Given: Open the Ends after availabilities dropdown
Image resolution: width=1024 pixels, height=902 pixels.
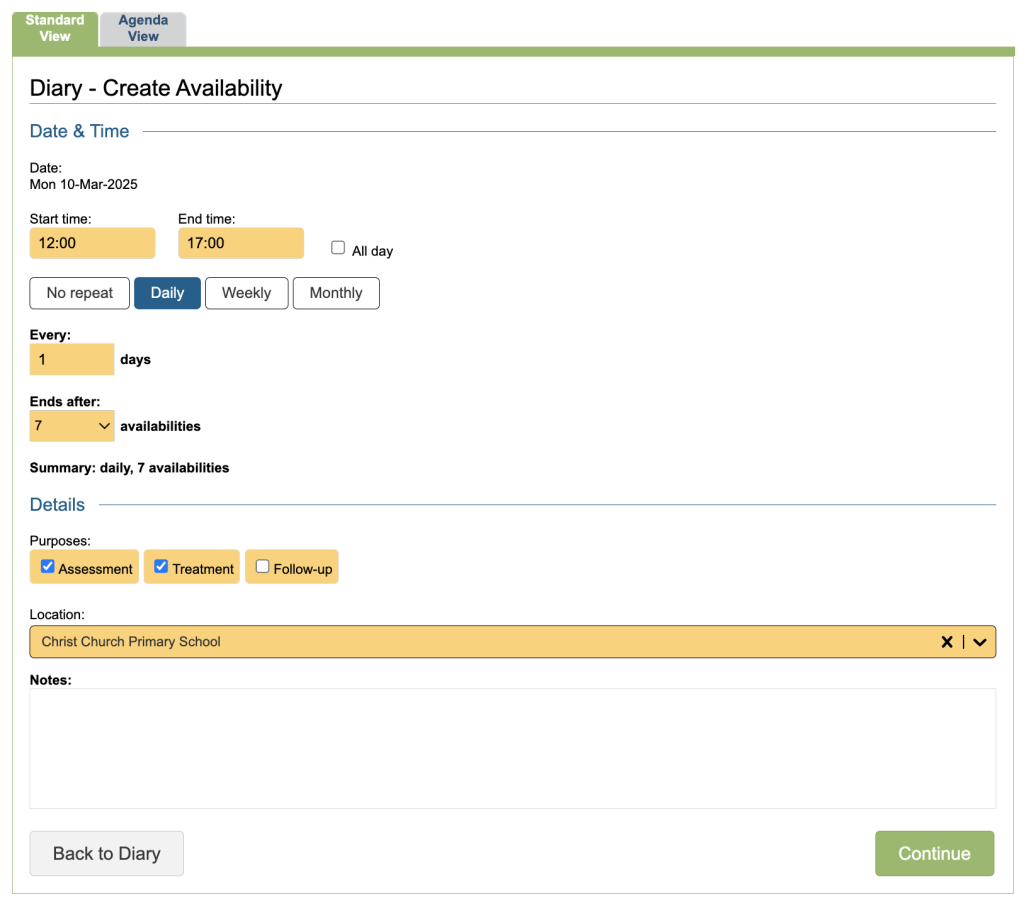Looking at the screenshot, I should pos(72,426).
